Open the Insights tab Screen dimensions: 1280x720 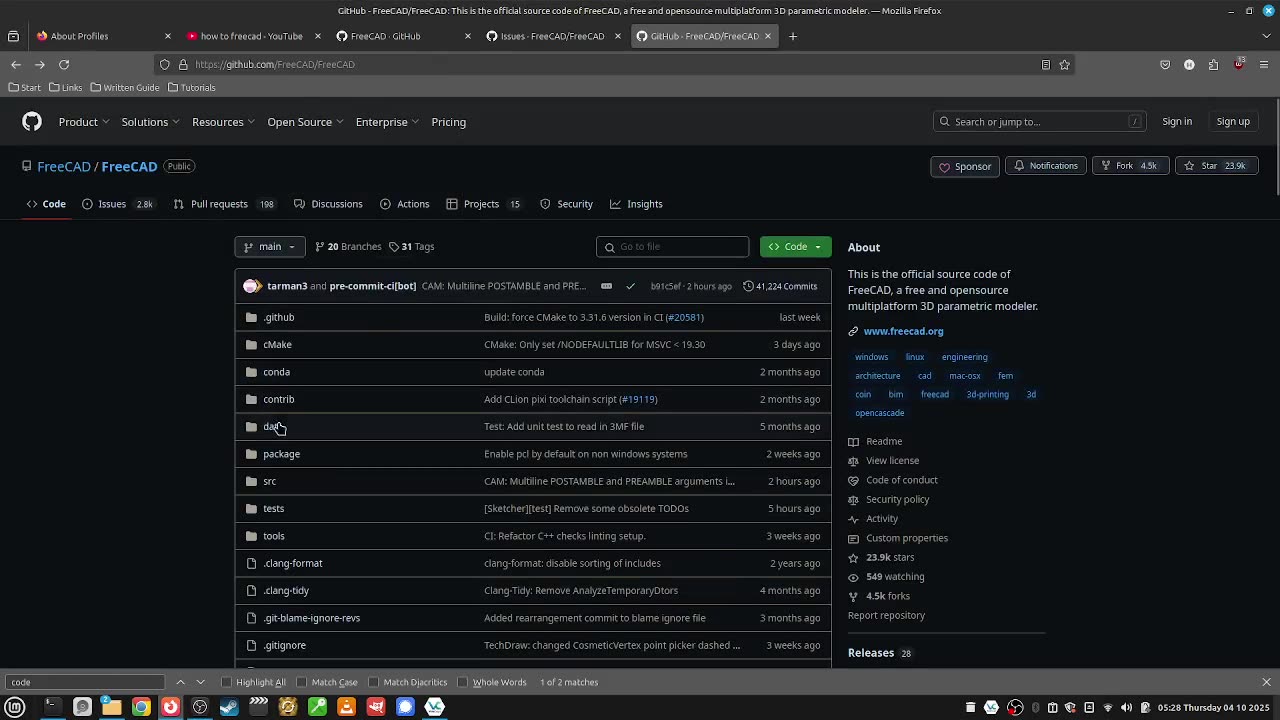[636, 204]
